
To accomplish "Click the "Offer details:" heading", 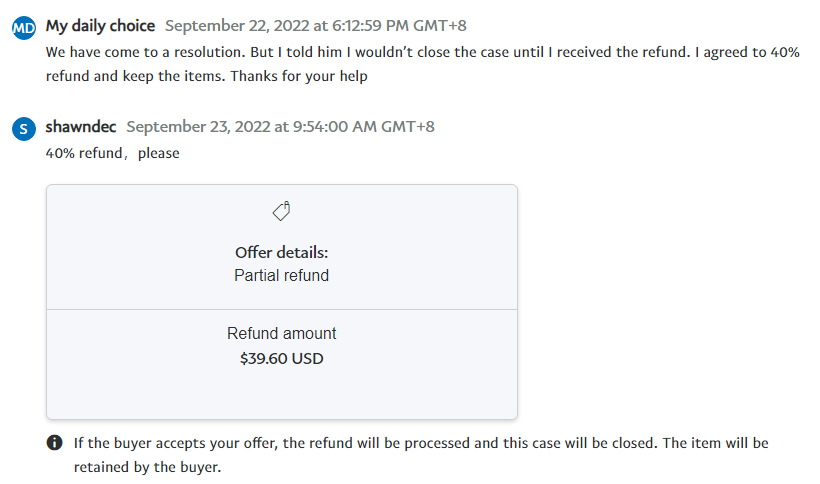I will click(x=281, y=252).
